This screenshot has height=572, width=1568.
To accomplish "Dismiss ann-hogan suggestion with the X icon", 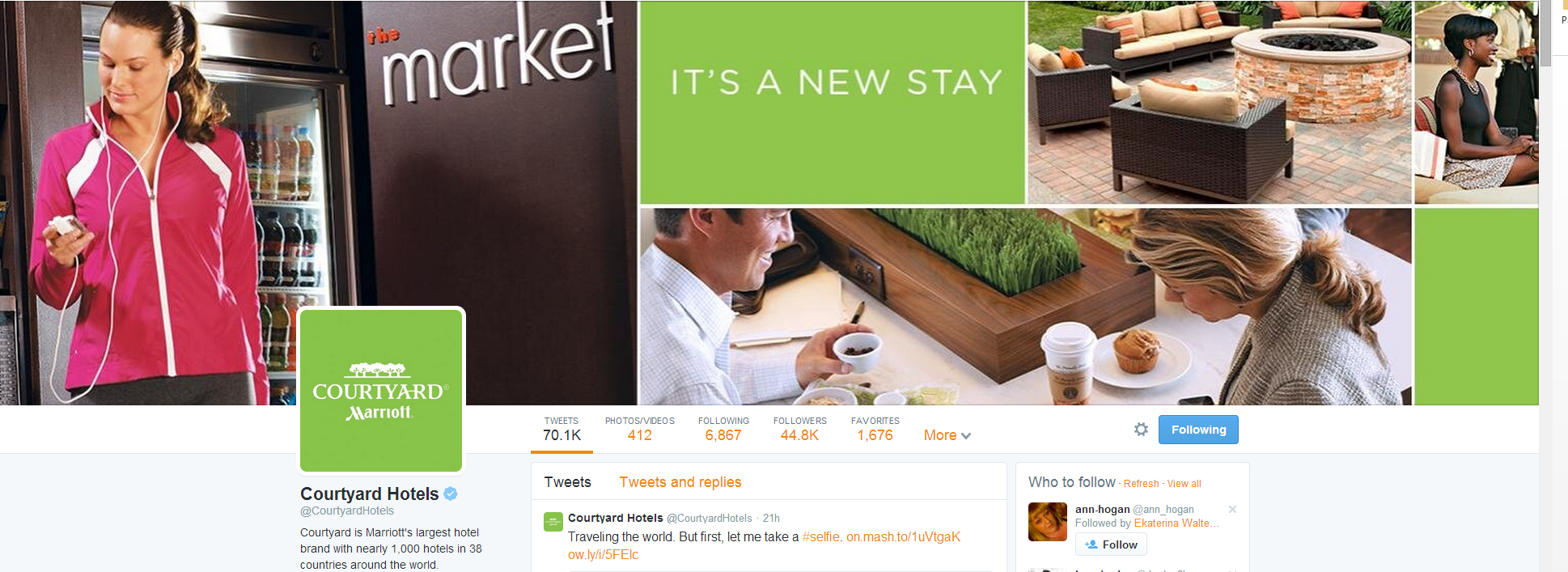I will pos(1232,509).
